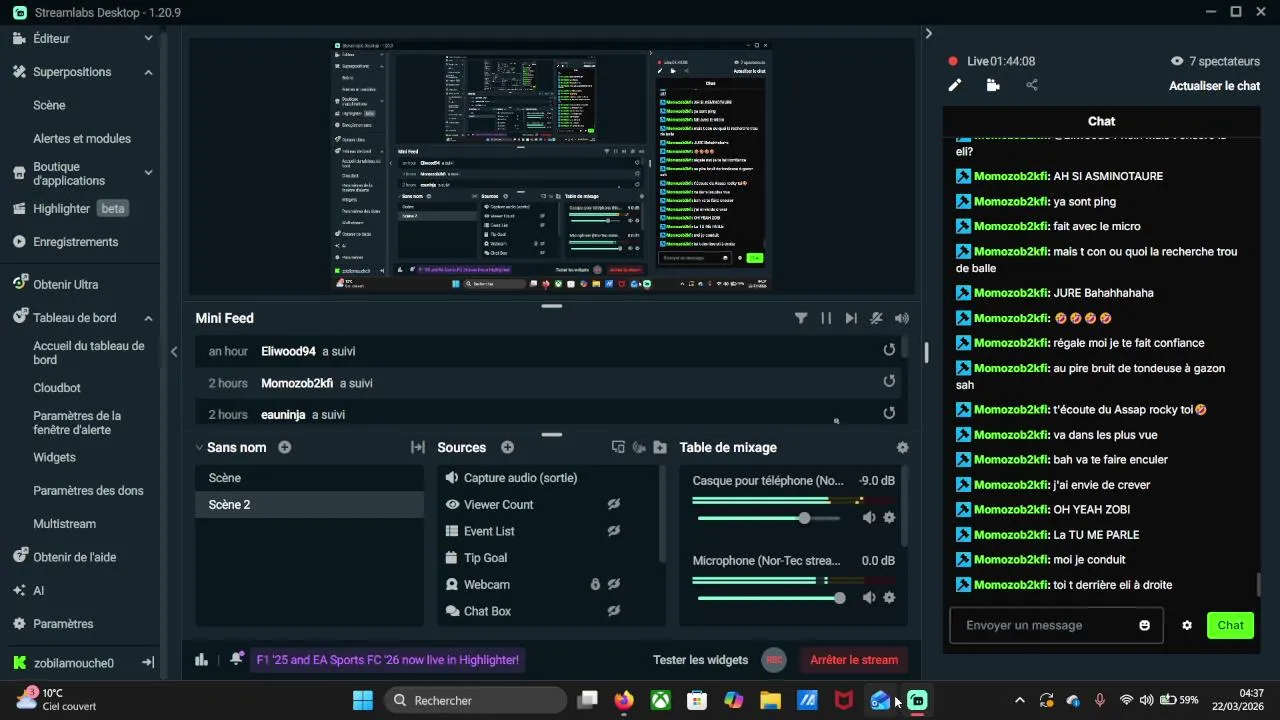Collapse the chat panel chevron
Viewport: 1280px width, 720px height.
928,34
